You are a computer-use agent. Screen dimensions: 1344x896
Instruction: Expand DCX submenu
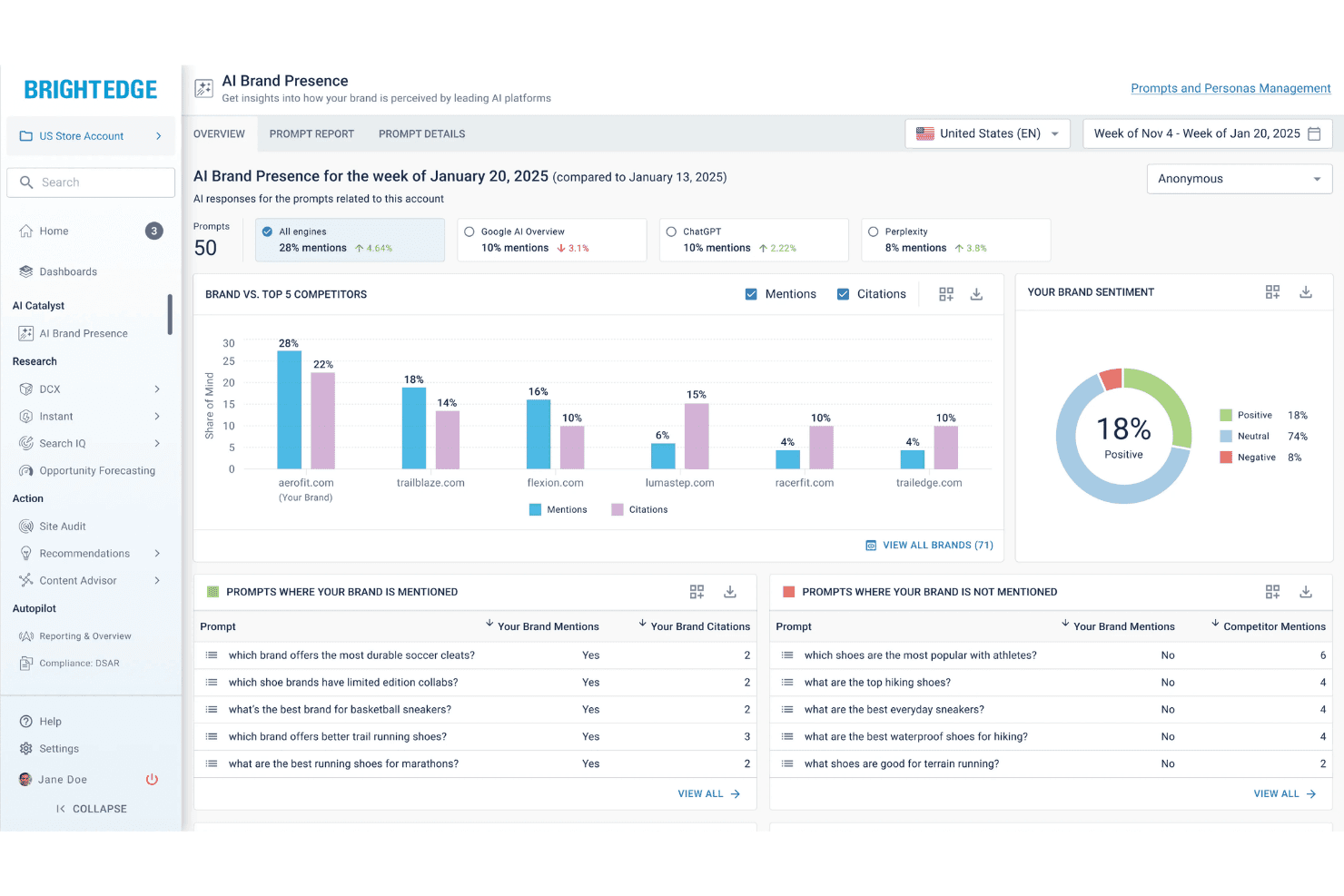pyautogui.click(x=157, y=389)
